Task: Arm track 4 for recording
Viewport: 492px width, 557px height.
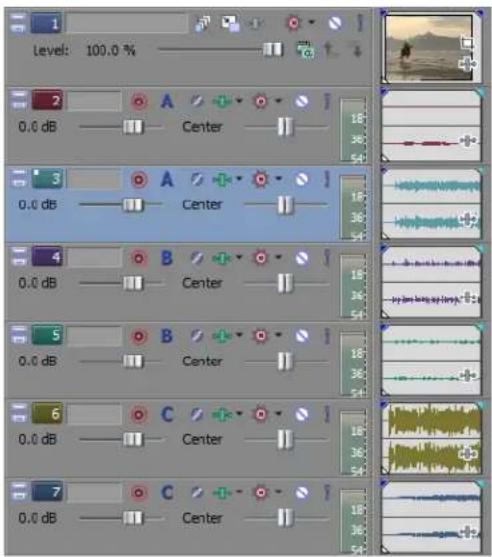Action: 139,258
